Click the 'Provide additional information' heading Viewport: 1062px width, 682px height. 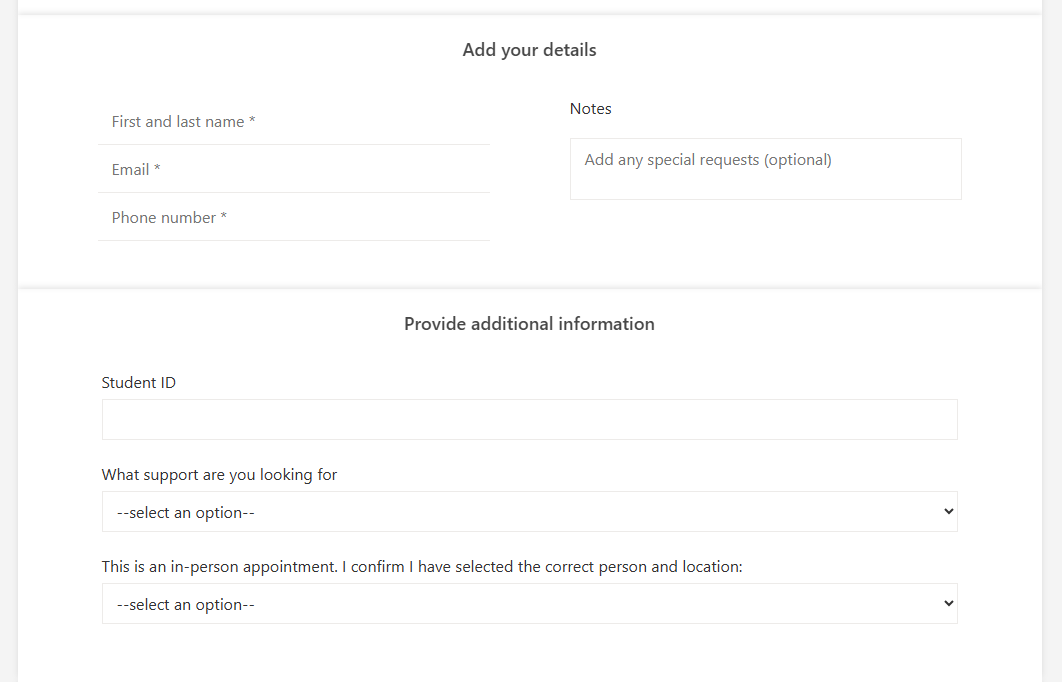pyautogui.click(x=529, y=323)
